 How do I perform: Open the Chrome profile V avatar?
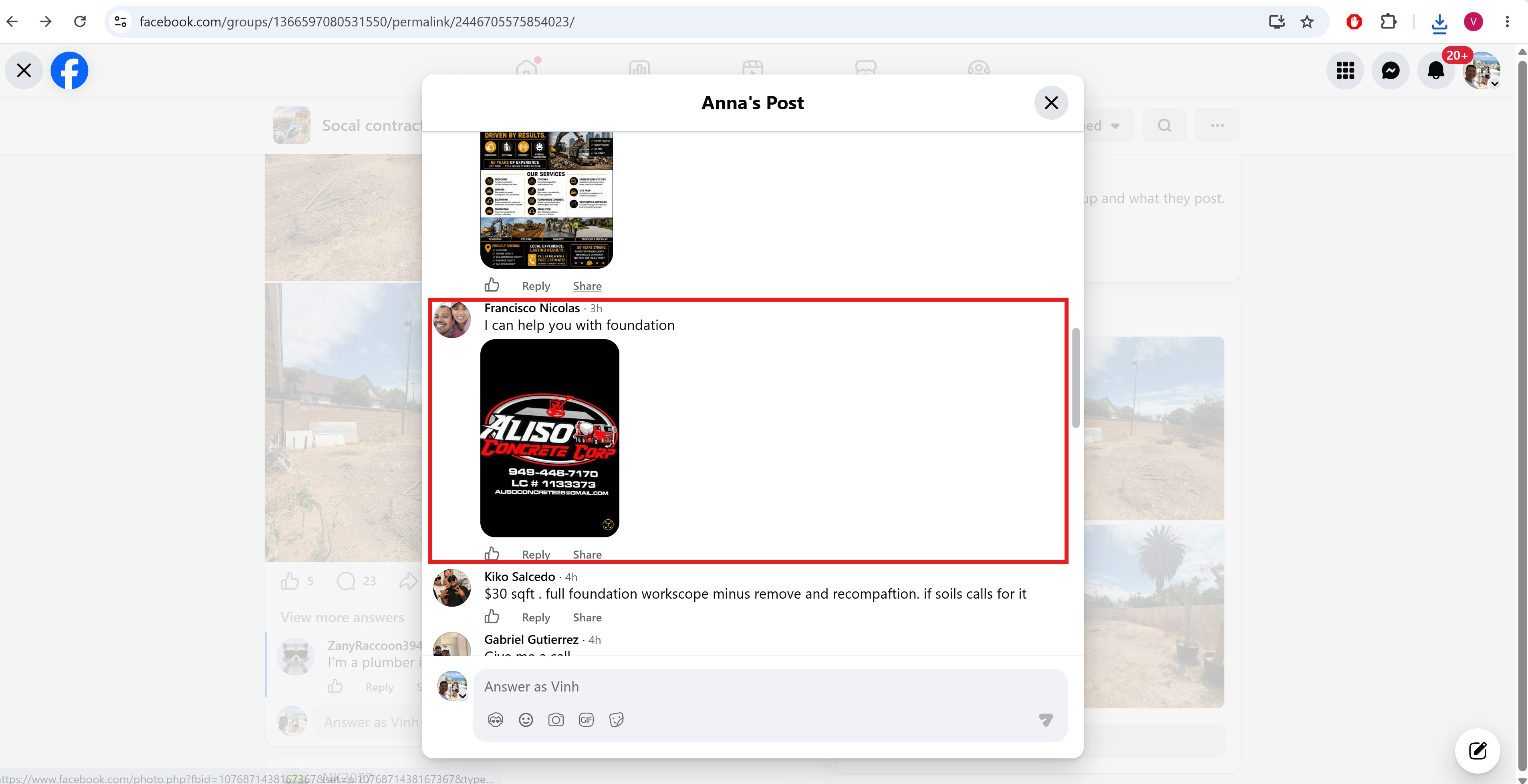[x=1474, y=22]
